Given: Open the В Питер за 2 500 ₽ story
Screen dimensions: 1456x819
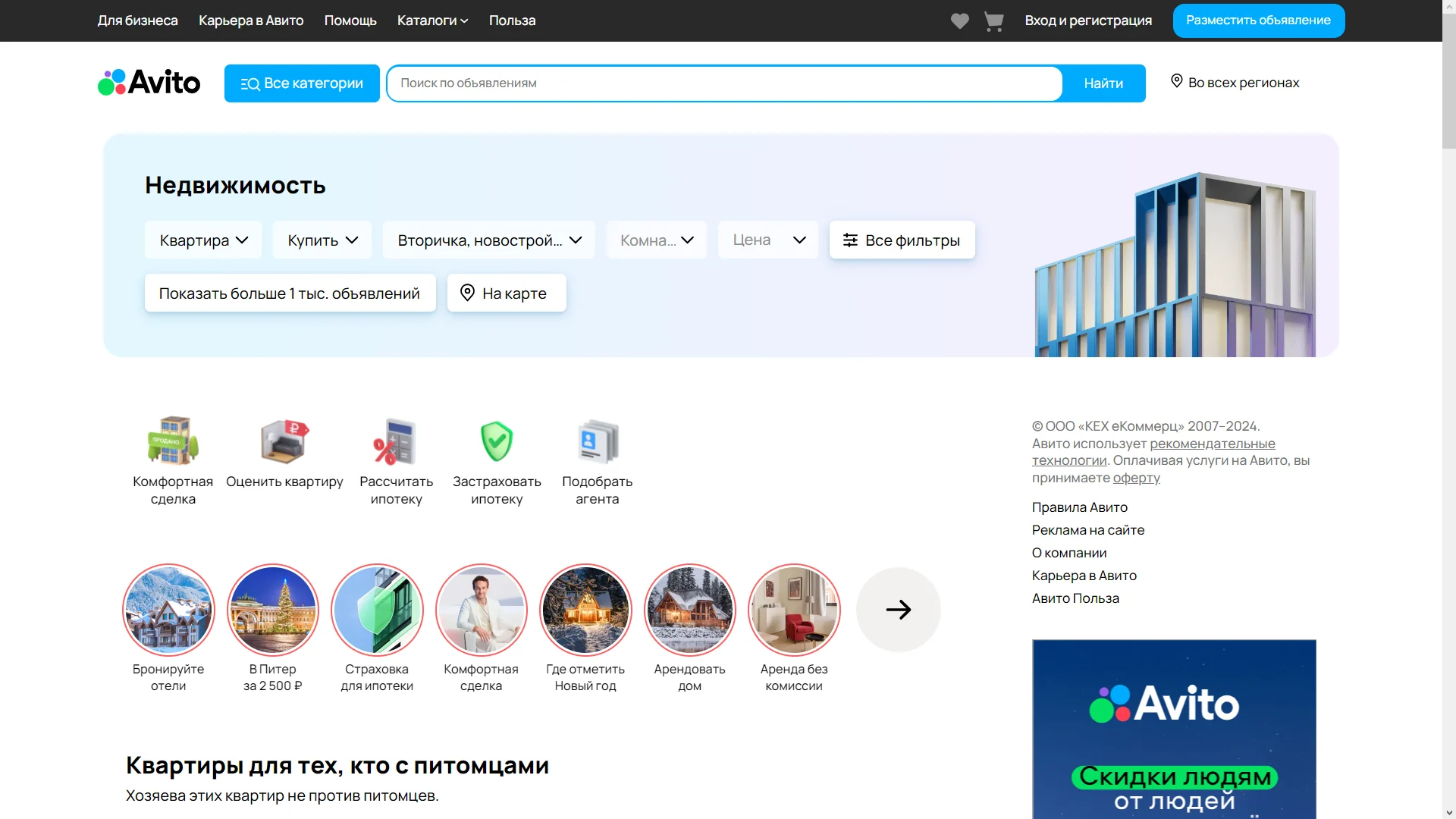Looking at the screenshot, I should (273, 610).
